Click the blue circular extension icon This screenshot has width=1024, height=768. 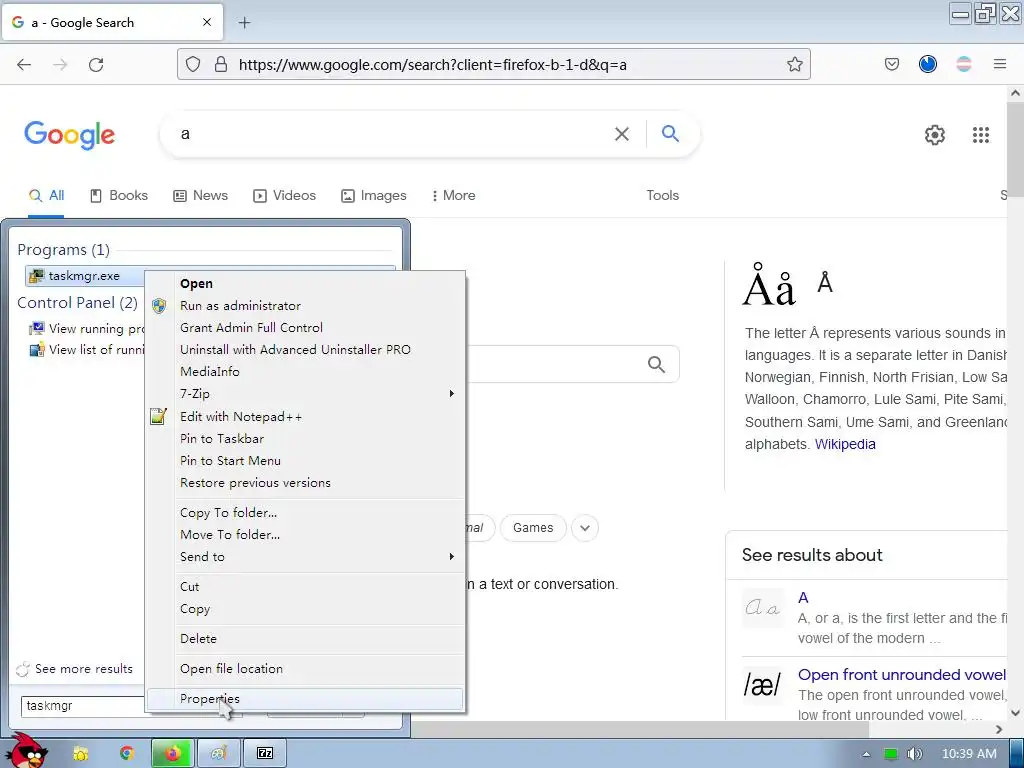[927, 64]
